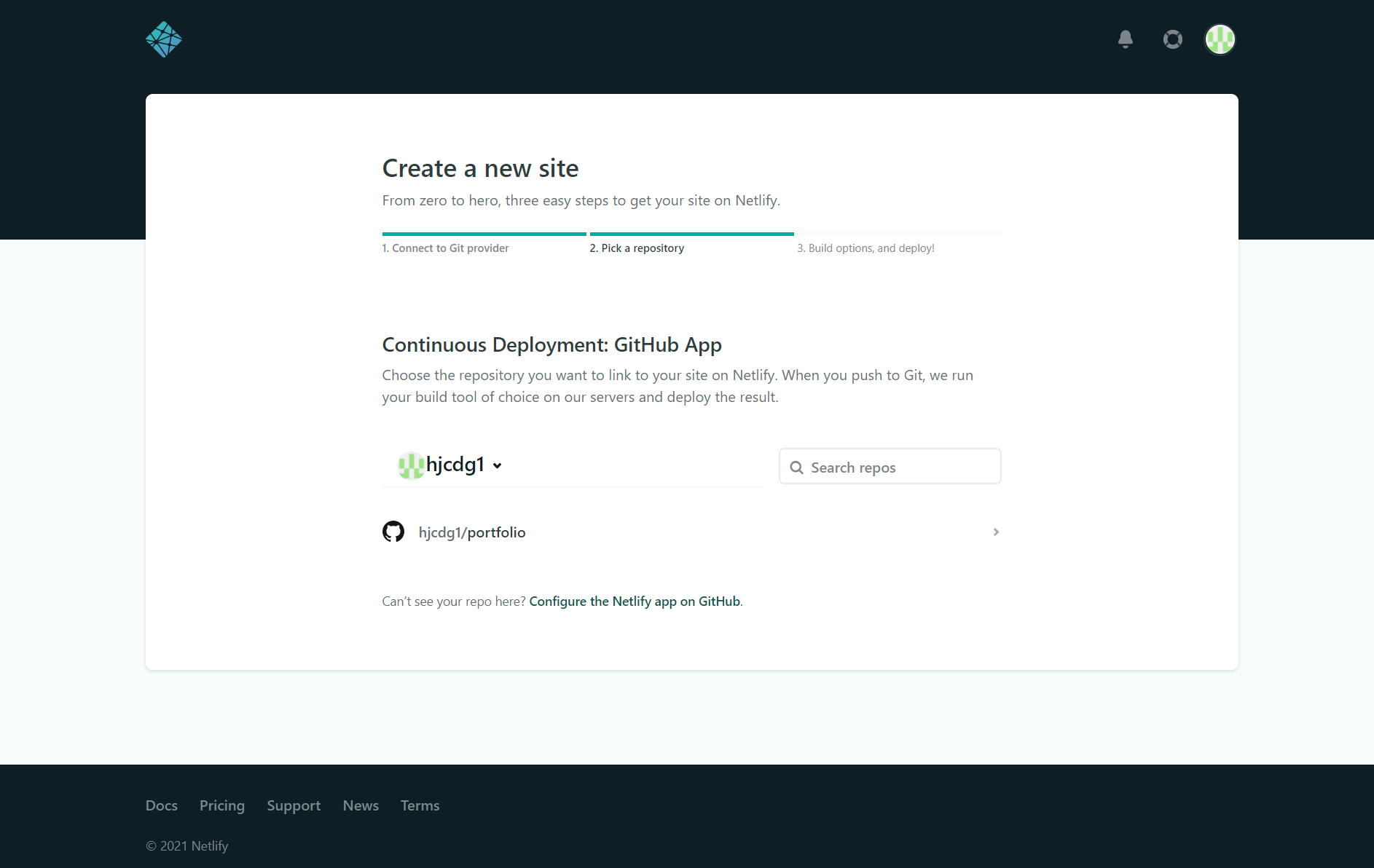Viewport: 1374px width, 868px height.
Task: Click the Netlify logo in header
Action: (x=164, y=39)
